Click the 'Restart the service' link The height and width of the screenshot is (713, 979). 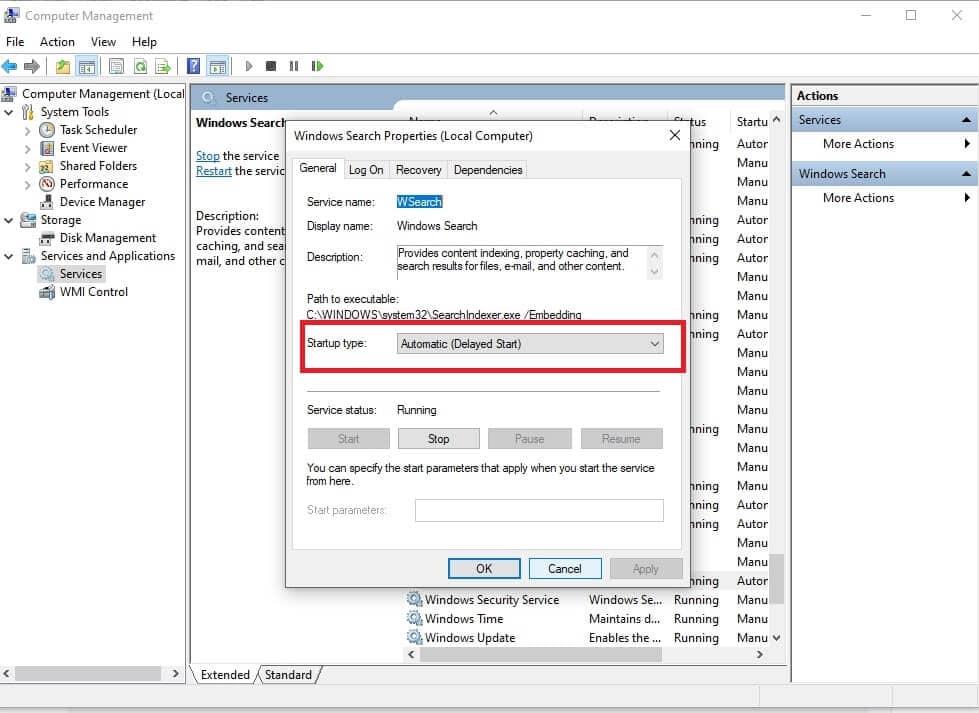pyautogui.click(x=214, y=171)
